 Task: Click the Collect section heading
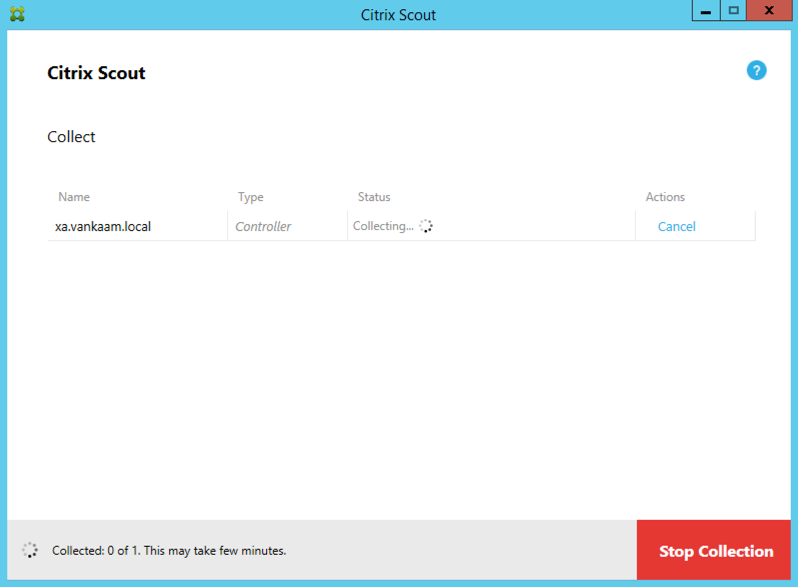(x=71, y=136)
